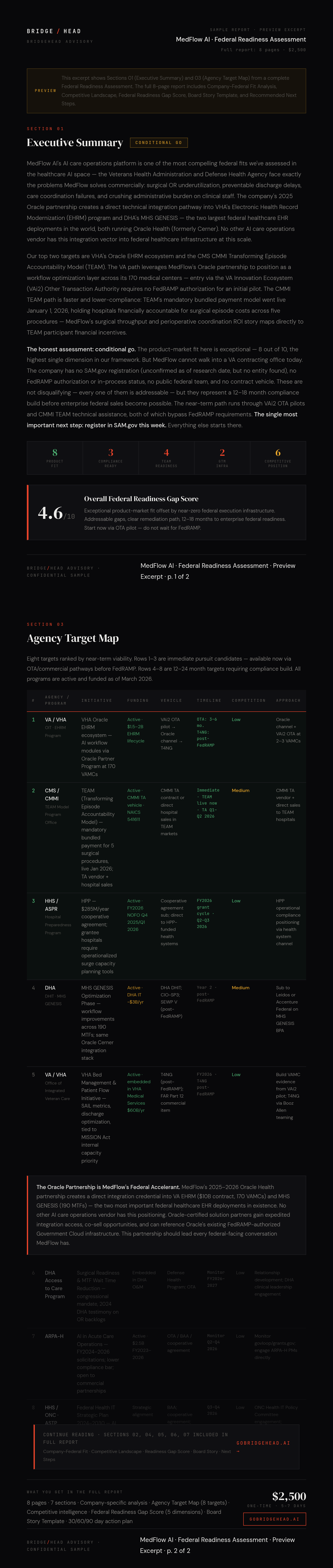Viewport: 333px width, 1568px height.
Task: Click VA / VHA in table row 5
Action: [x=55, y=1075]
